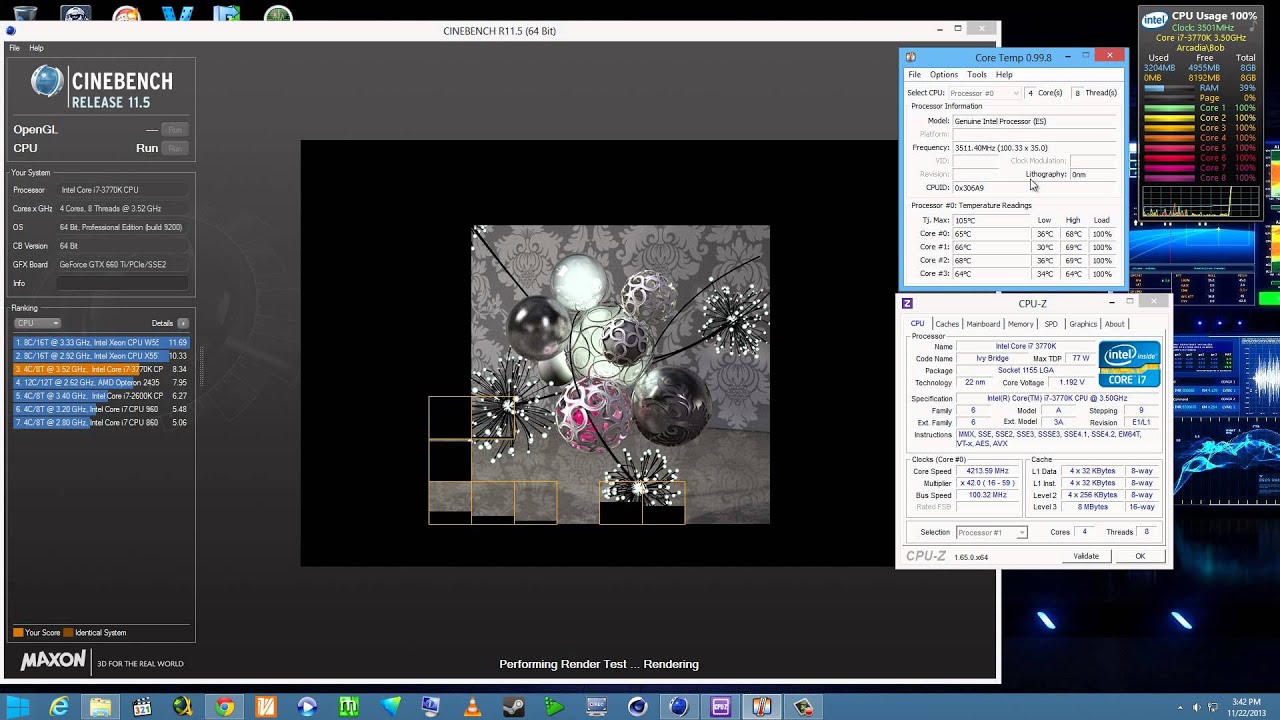Switch to Caches tab in CPU-Z
Screen dimensions: 1280x720
click(947, 324)
